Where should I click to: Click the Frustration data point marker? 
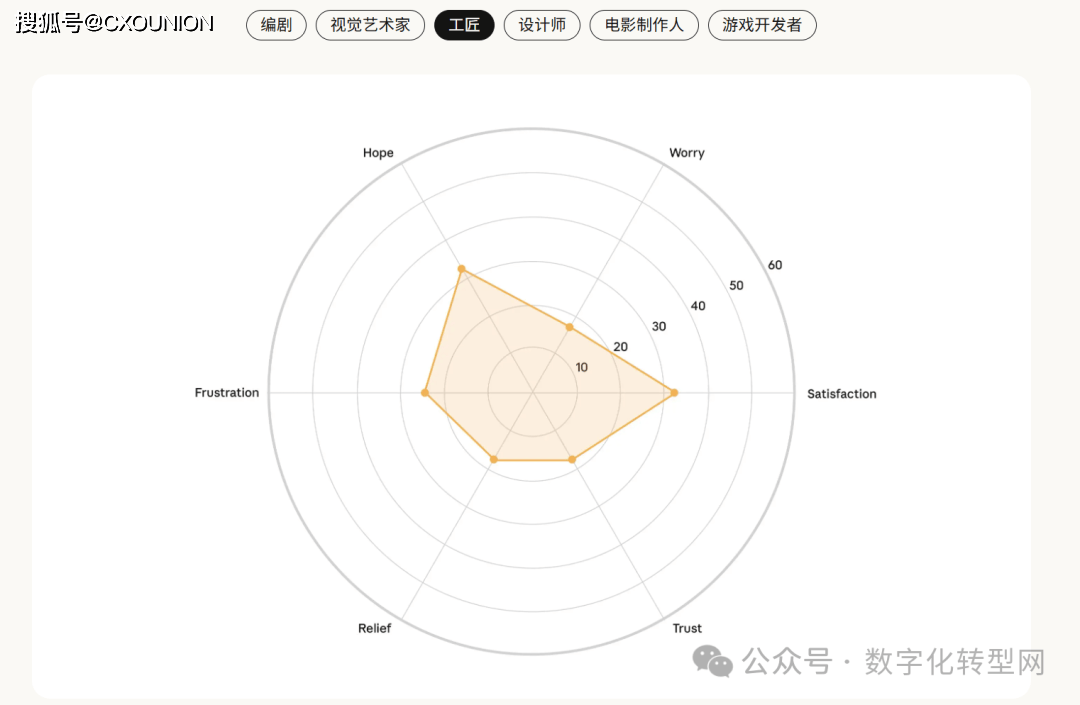425,393
